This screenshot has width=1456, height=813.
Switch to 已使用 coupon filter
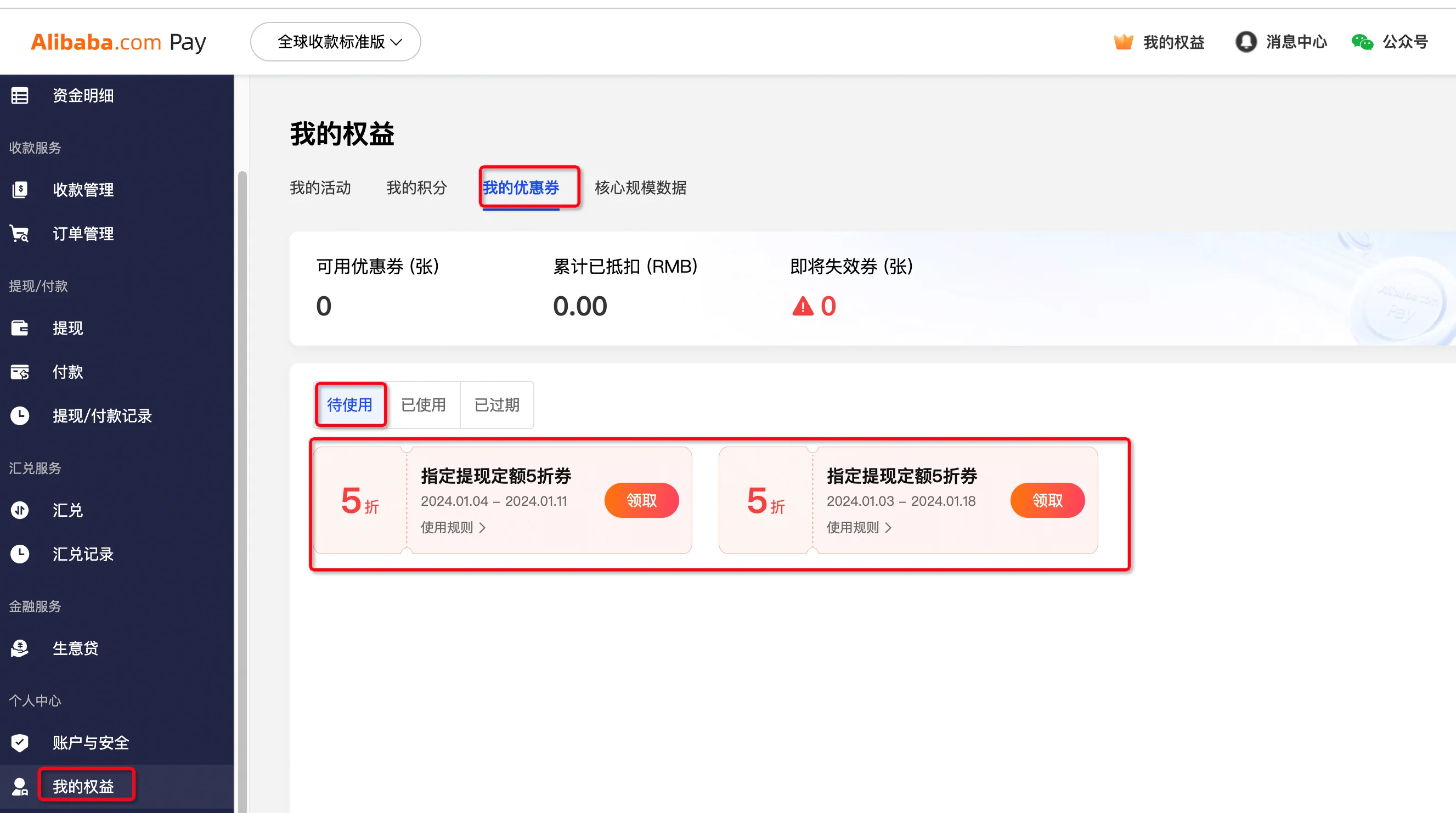pyautogui.click(x=424, y=405)
